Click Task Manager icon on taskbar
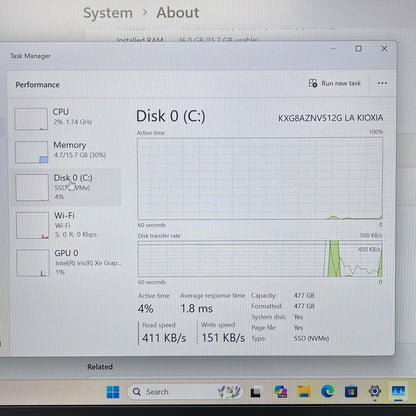 398,391
